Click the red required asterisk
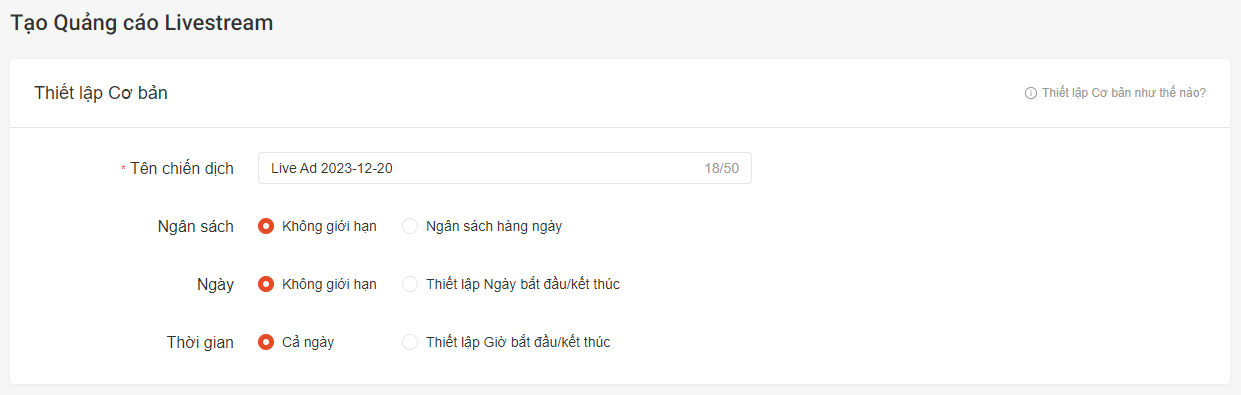Viewport: 1241px width, 395px height. pyautogui.click(x=123, y=170)
